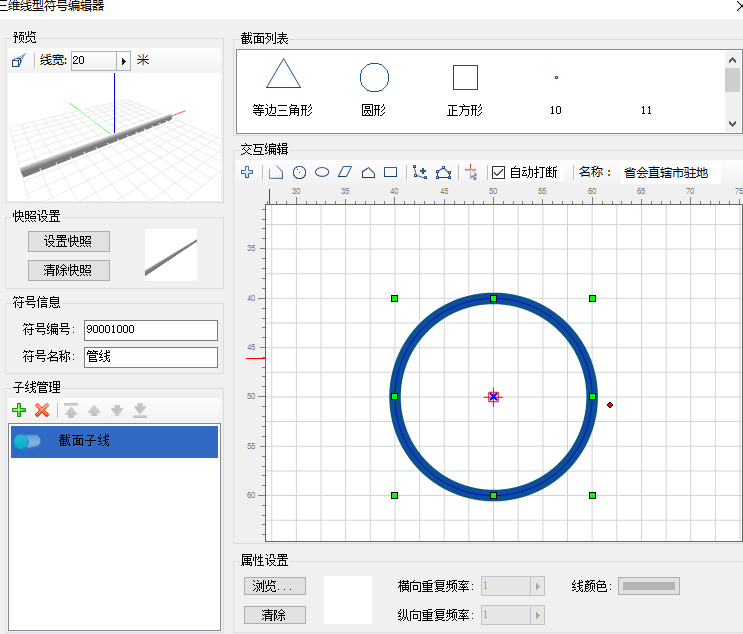
Task: Click the 清除快照 button
Action: [69, 271]
